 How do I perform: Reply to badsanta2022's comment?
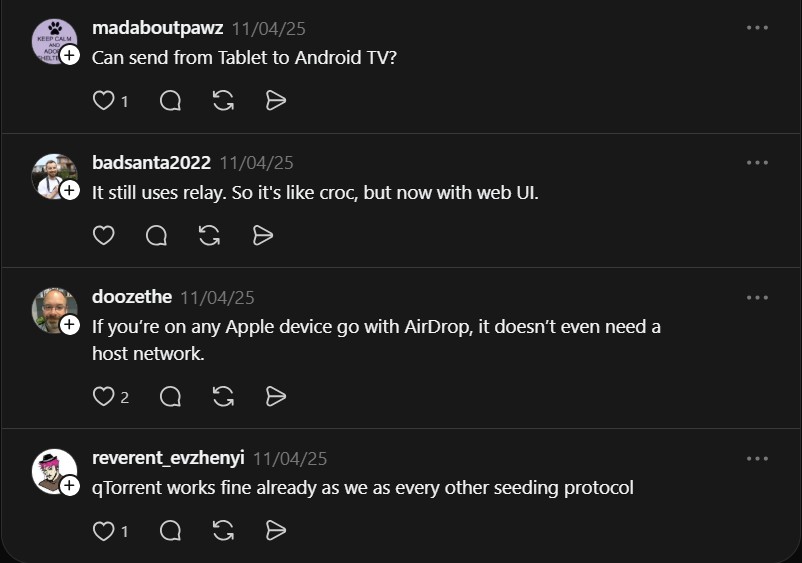point(156,235)
